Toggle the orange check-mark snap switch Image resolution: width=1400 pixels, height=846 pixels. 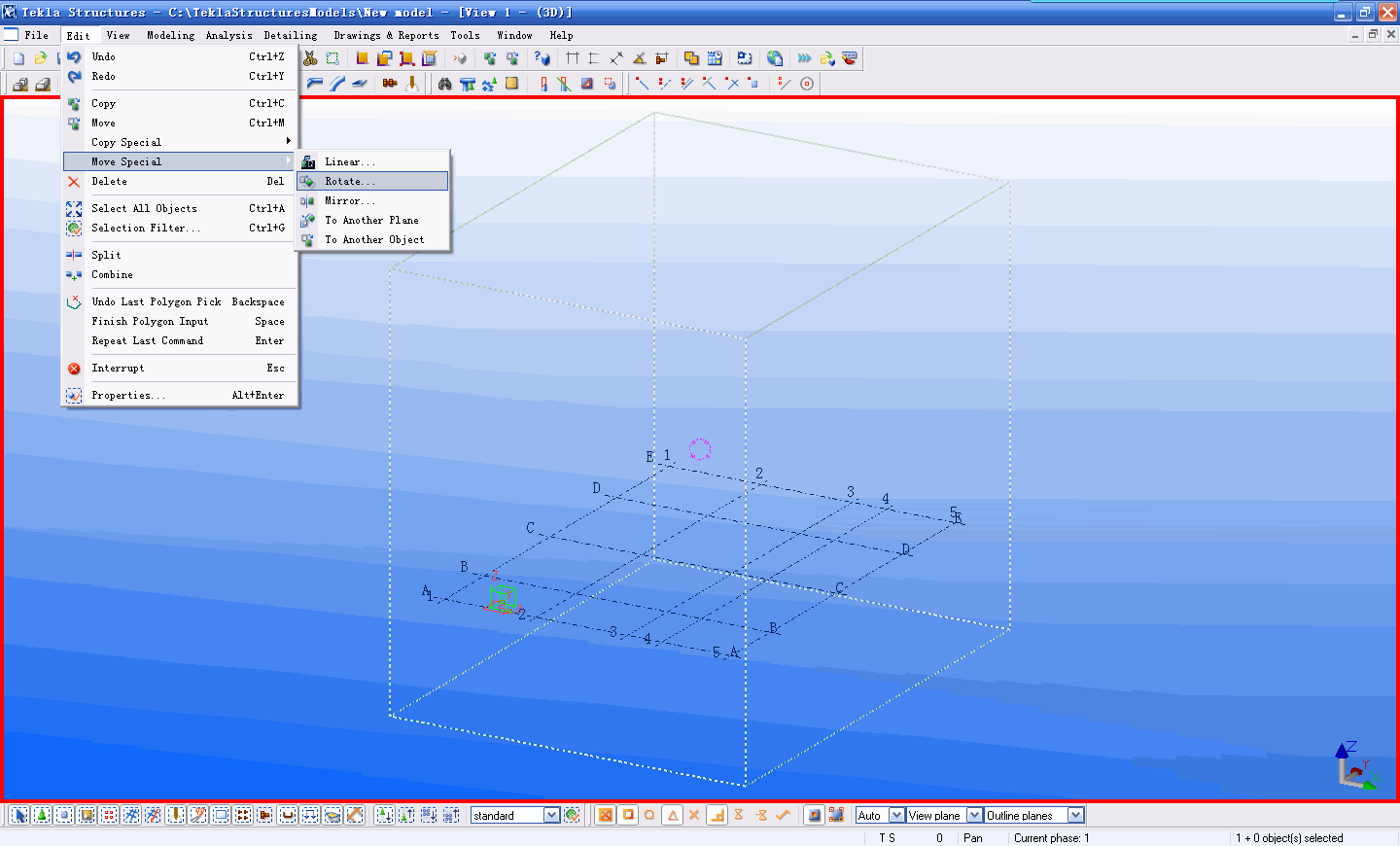coord(783,815)
